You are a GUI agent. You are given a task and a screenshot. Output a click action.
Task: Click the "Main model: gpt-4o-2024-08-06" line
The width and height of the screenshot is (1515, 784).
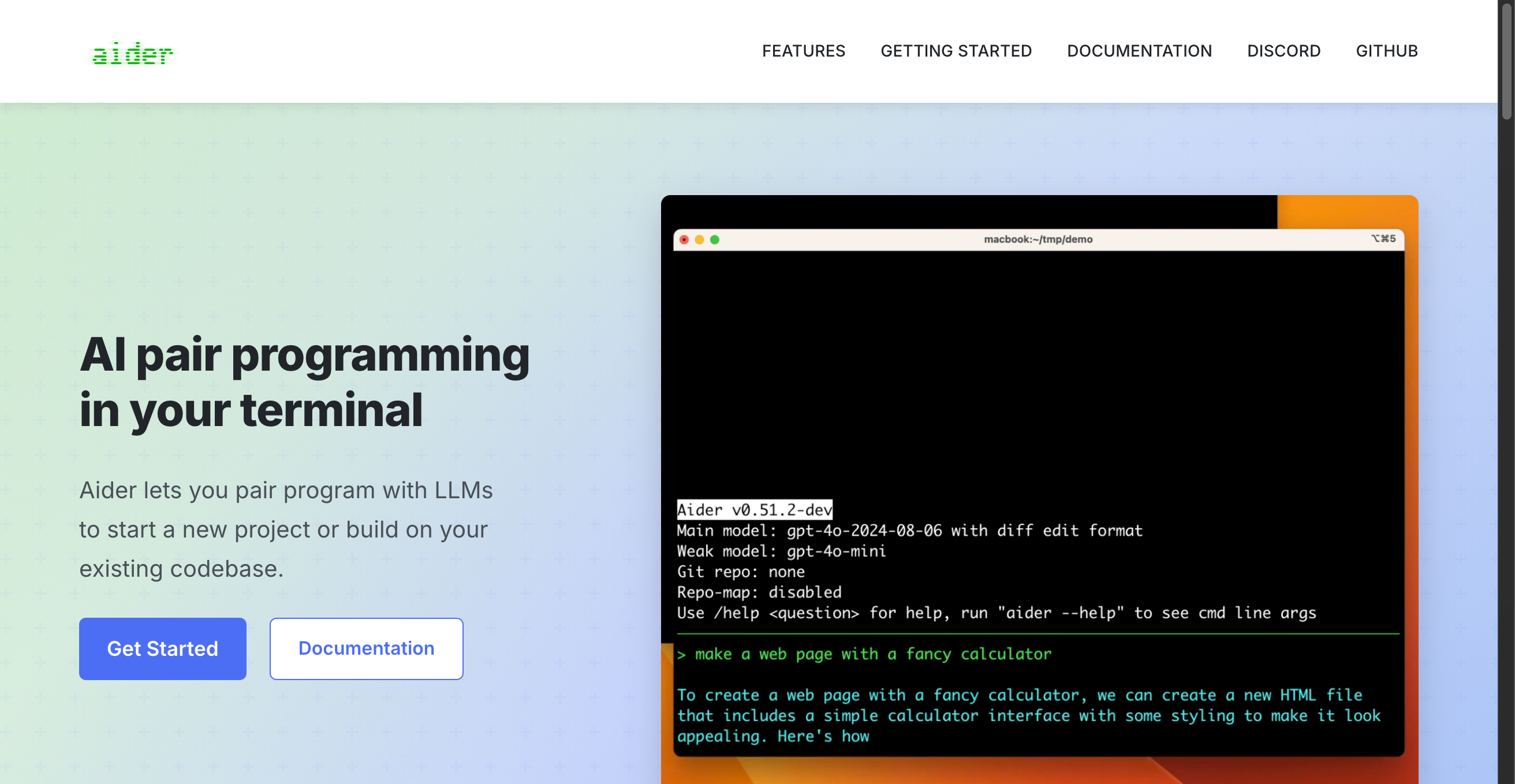click(909, 531)
